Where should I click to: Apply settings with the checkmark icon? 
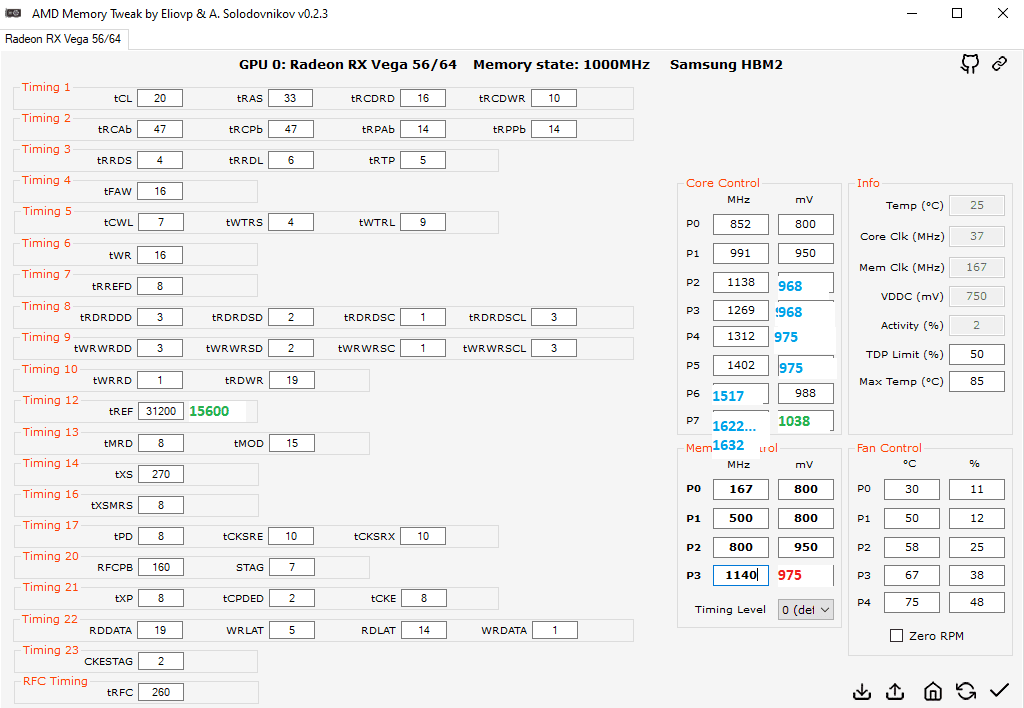click(x=999, y=690)
